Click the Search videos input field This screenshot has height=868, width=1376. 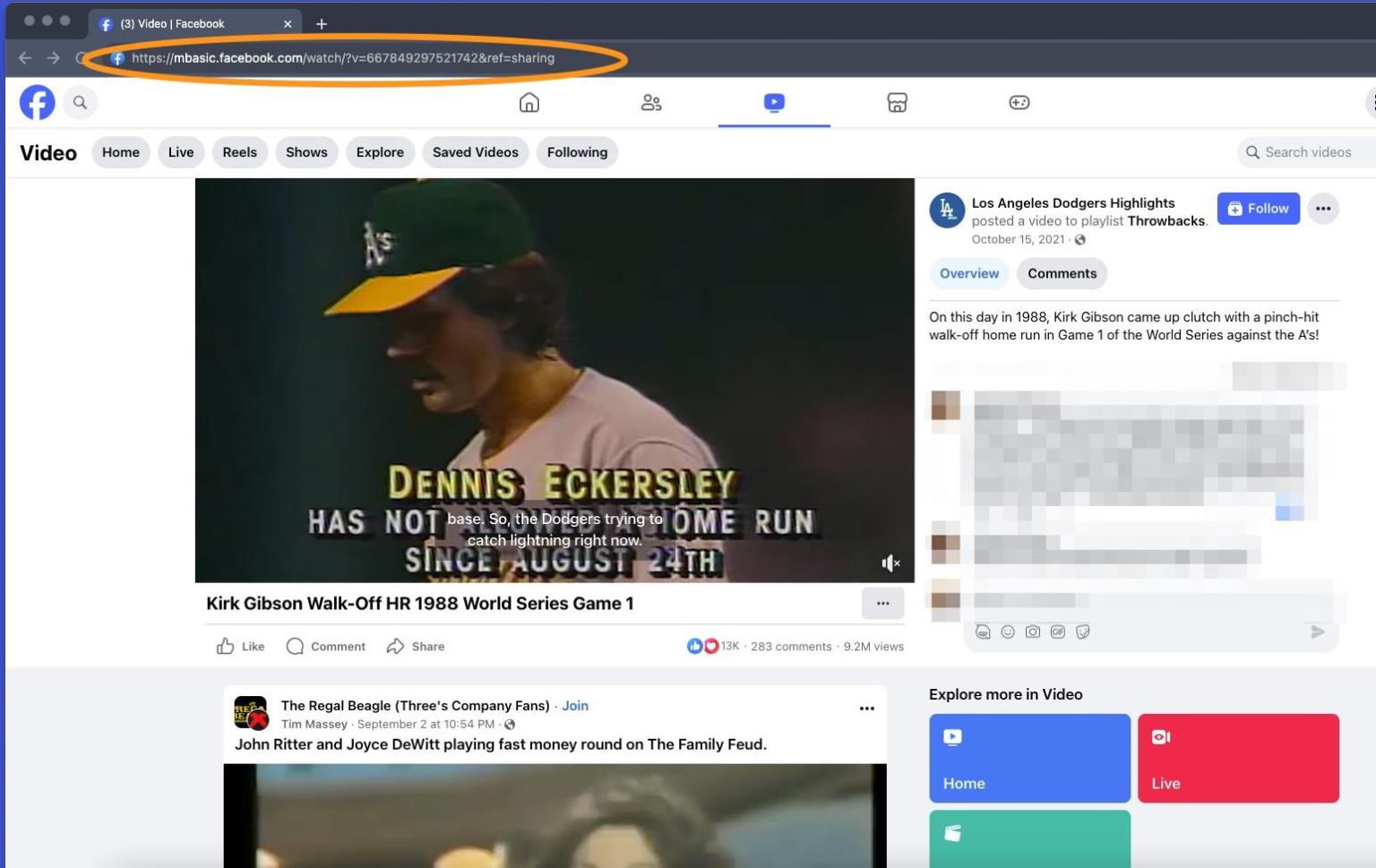[x=1303, y=152]
